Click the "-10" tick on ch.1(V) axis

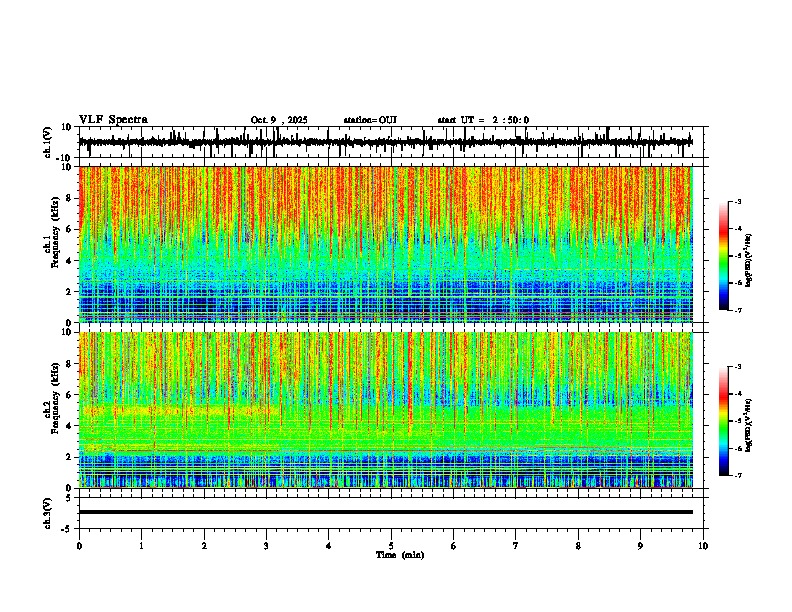[x=64, y=158]
